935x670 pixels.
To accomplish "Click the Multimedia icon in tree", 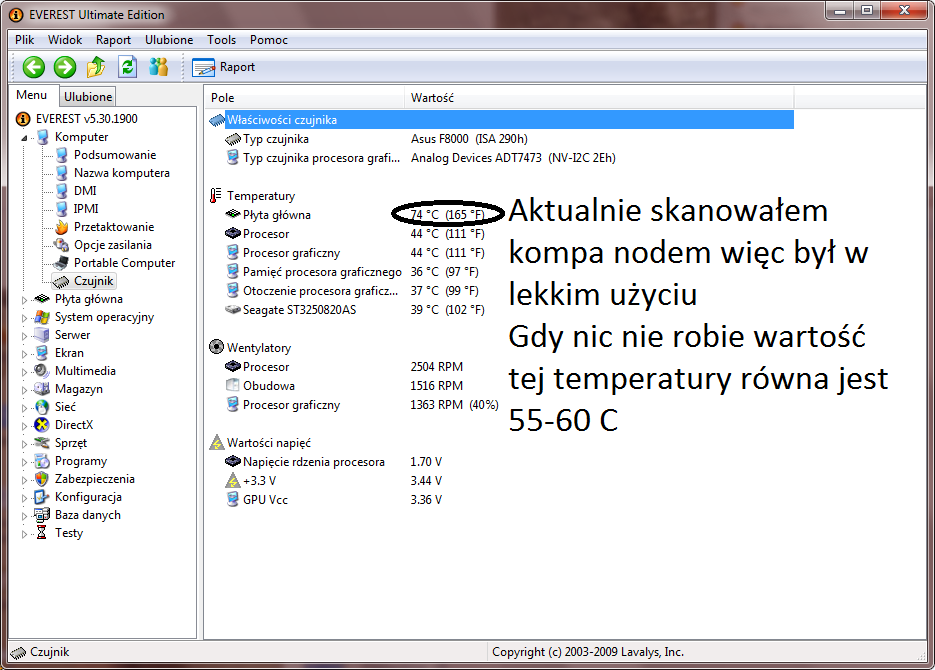I will (x=42, y=371).
